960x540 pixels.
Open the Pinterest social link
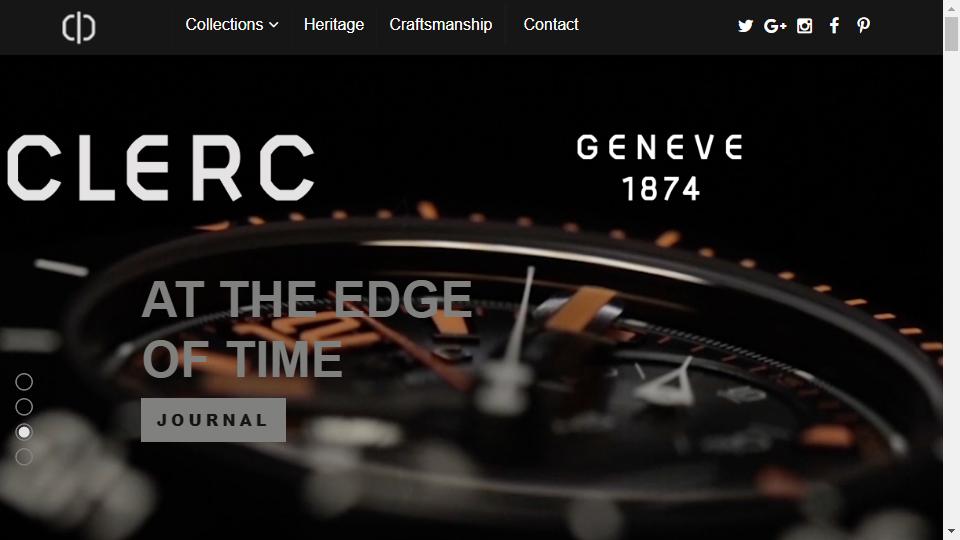point(863,26)
